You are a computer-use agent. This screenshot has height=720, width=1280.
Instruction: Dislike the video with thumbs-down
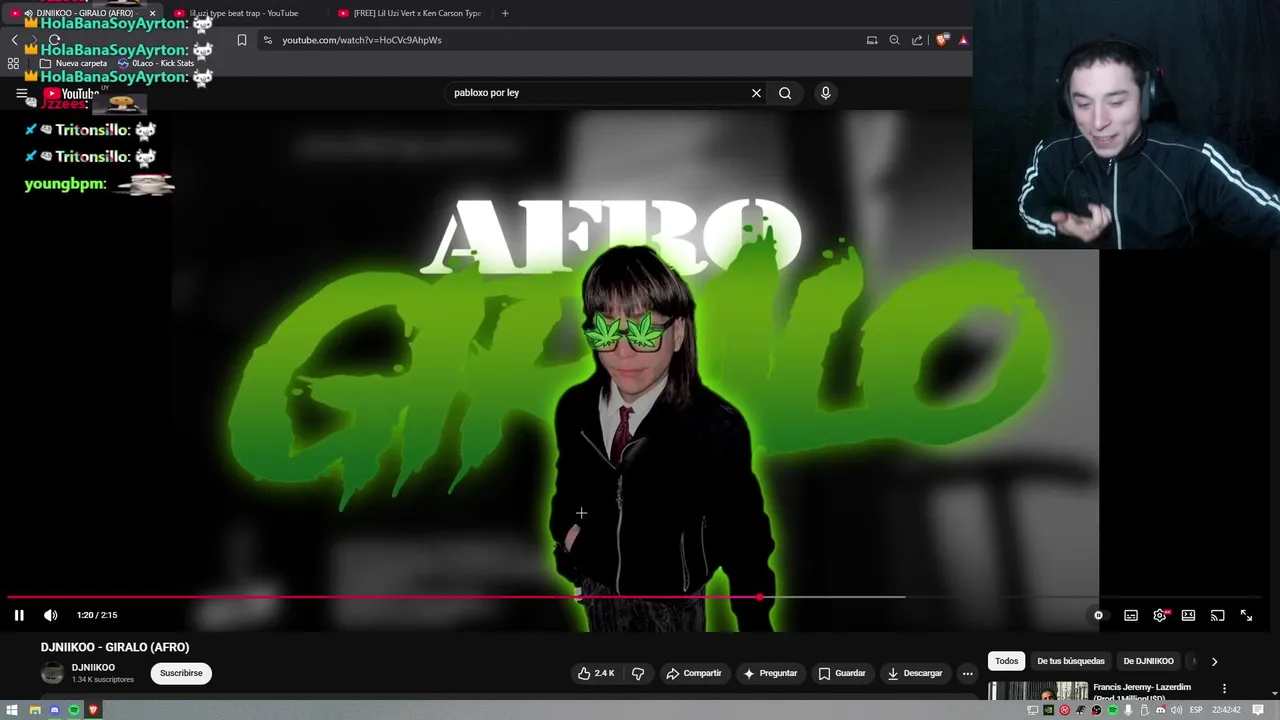(638, 673)
